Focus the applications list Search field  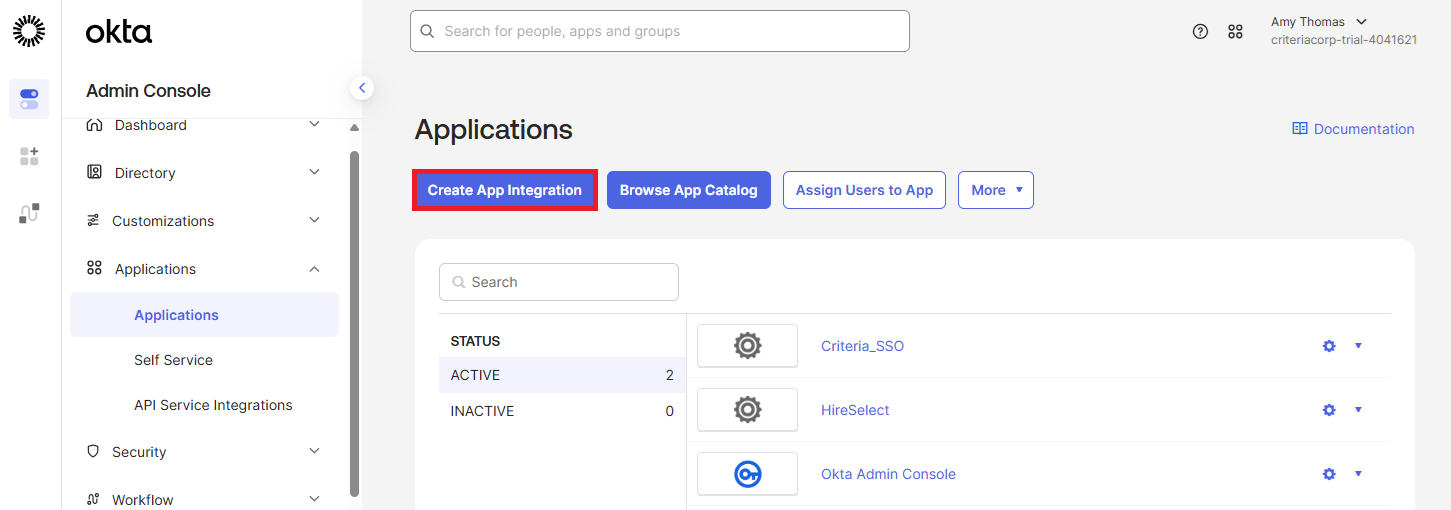(559, 282)
